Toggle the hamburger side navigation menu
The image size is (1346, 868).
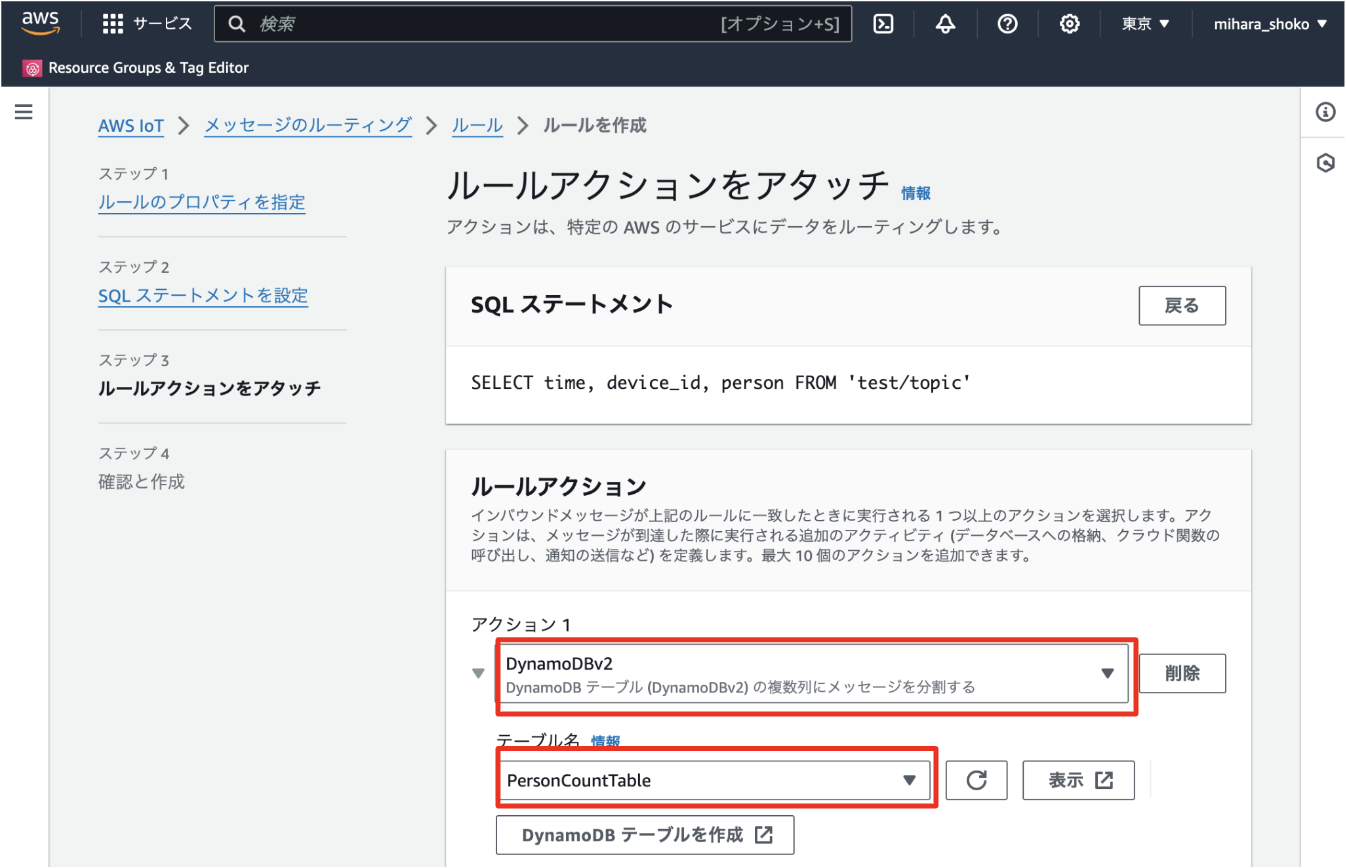pos(24,112)
